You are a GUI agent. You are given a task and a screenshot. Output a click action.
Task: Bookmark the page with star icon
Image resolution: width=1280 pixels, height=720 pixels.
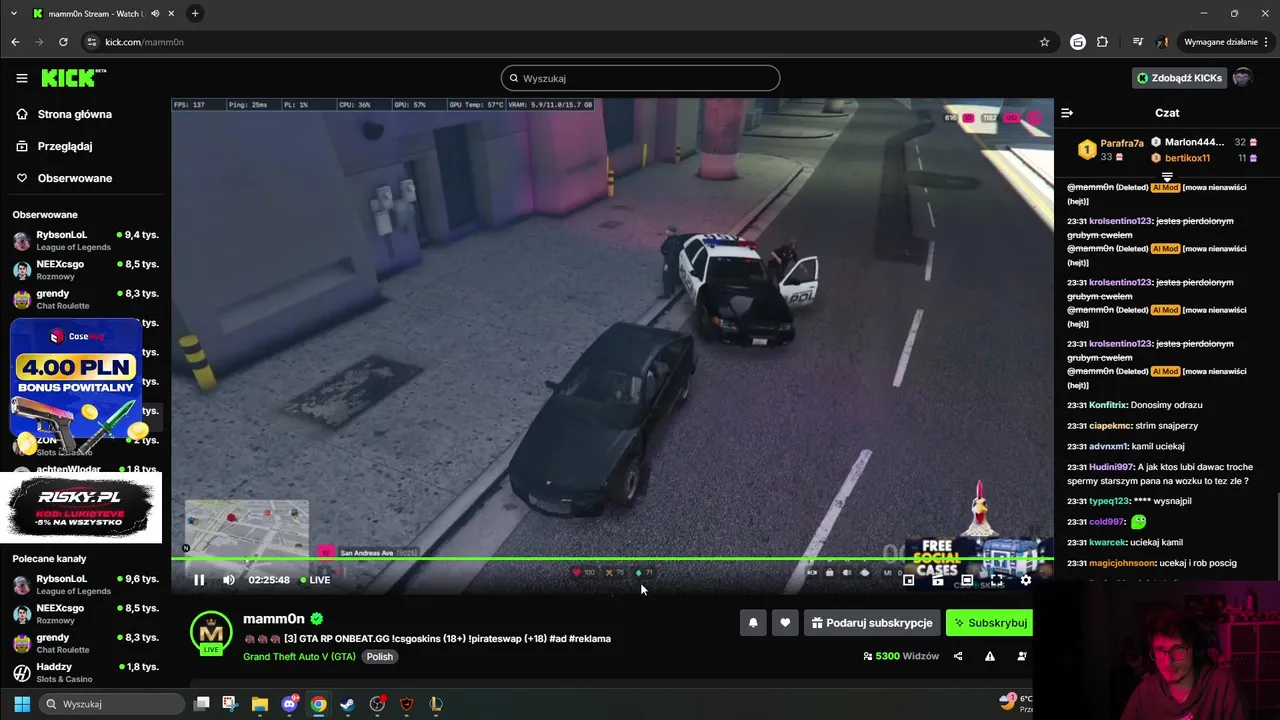click(x=1044, y=42)
